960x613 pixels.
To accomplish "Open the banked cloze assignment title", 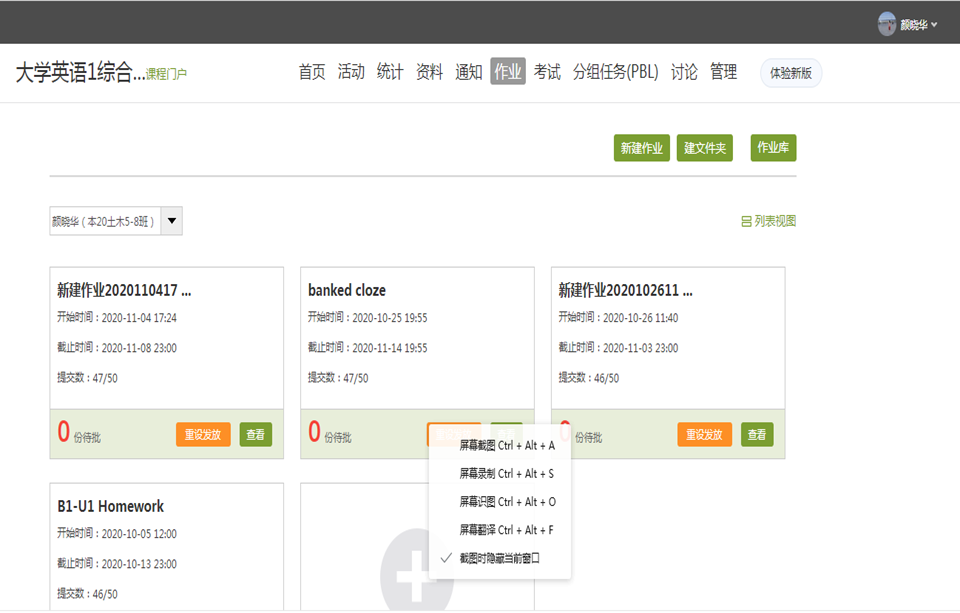I will click(x=347, y=290).
